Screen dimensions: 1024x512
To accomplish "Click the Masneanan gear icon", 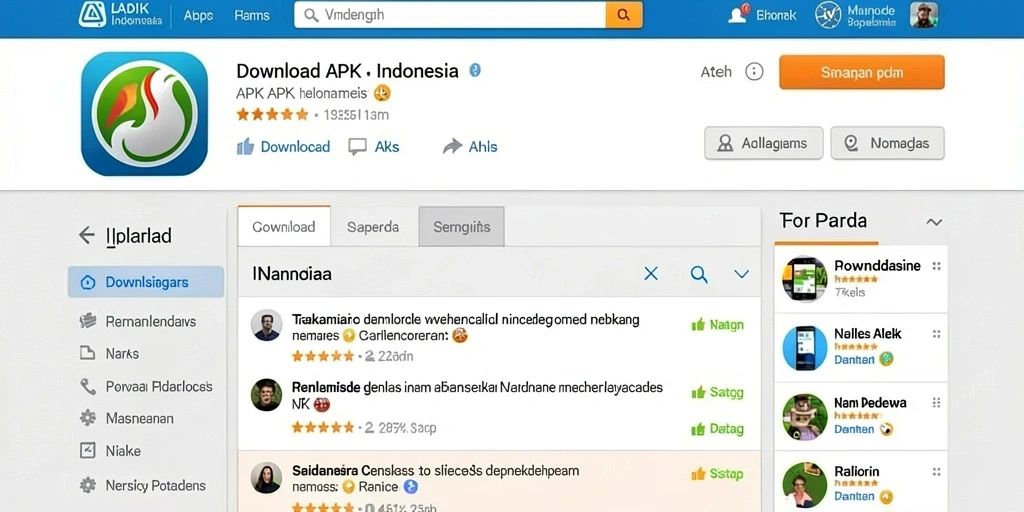I will pyautogui.click(x=88, y=418).
